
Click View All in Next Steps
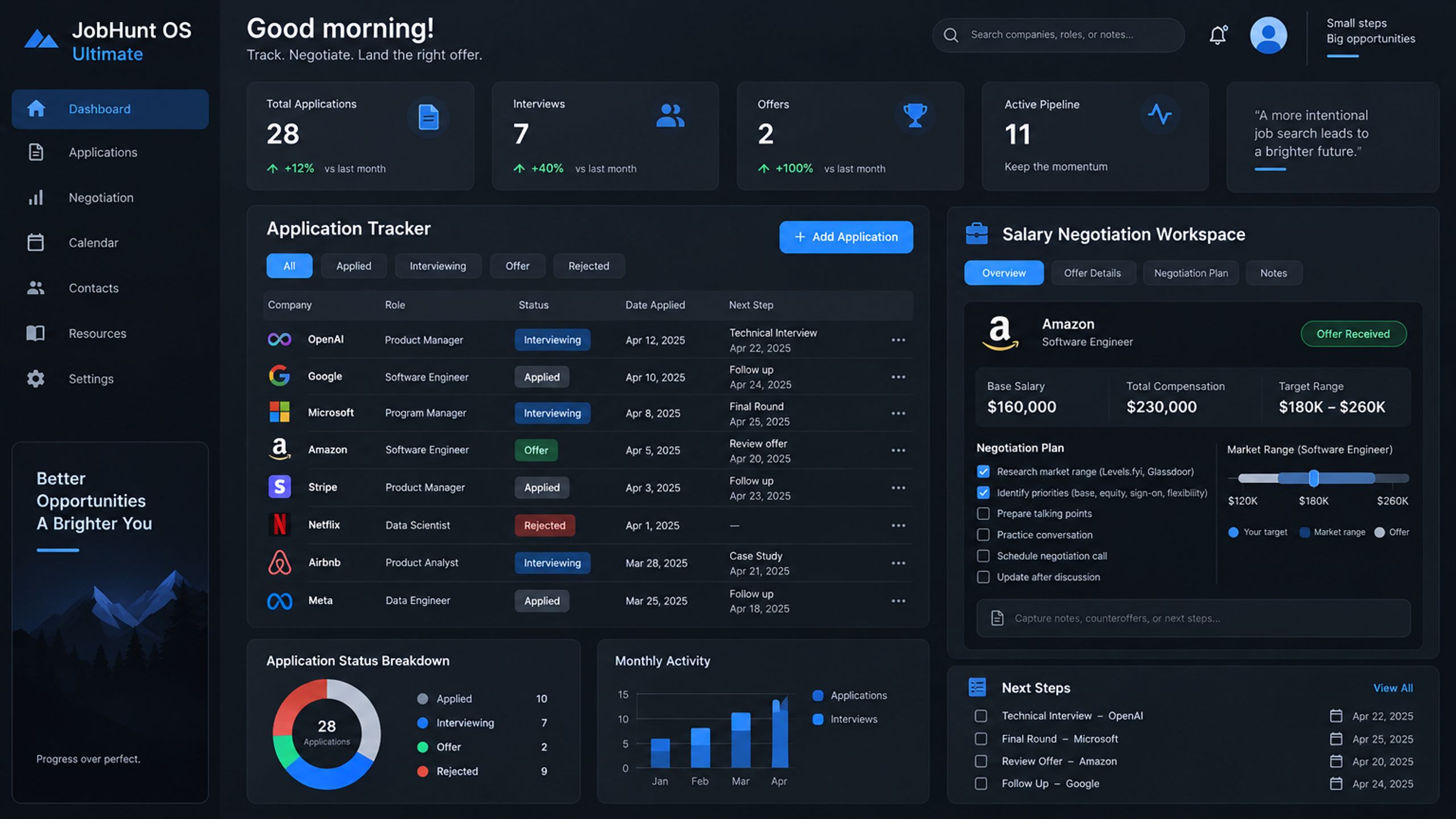pos(1393,688)
